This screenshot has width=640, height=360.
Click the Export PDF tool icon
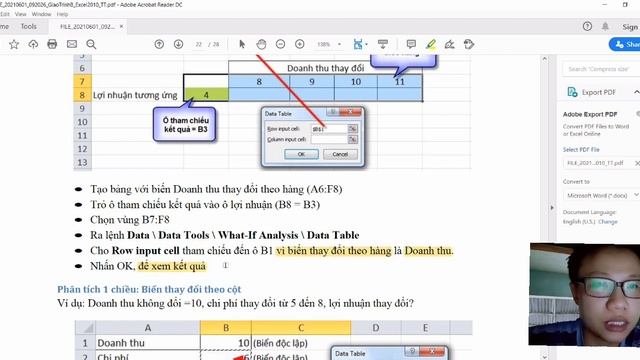[572, 92]
